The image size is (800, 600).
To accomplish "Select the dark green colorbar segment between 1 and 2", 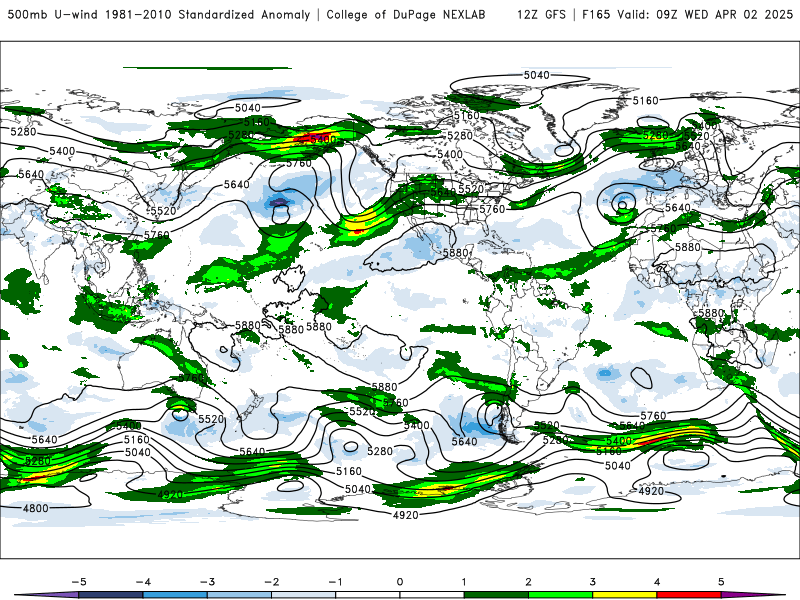I will pyautogui.click(x=496, y=595).
